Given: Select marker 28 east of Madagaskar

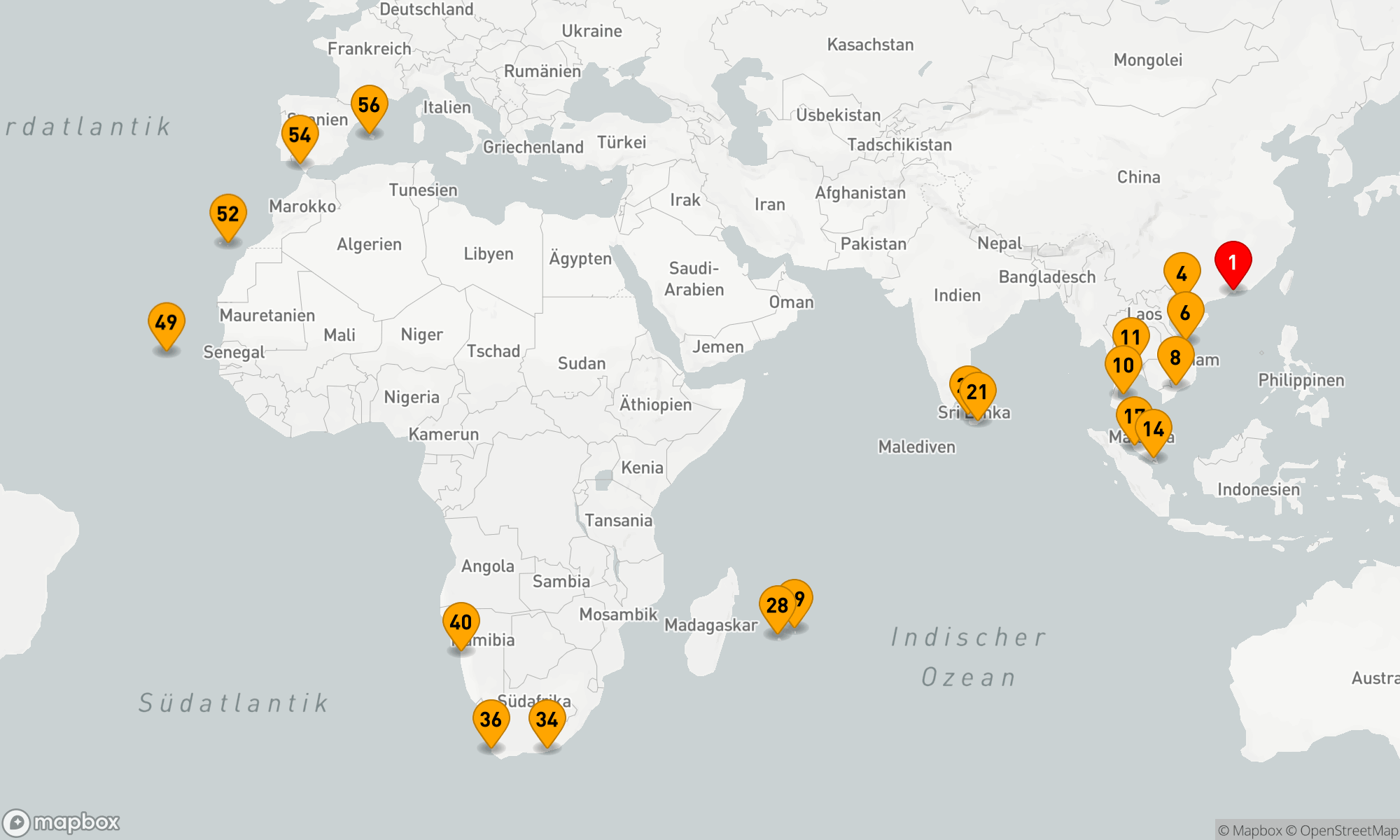Looking at the screenshot, I should 776,606.
